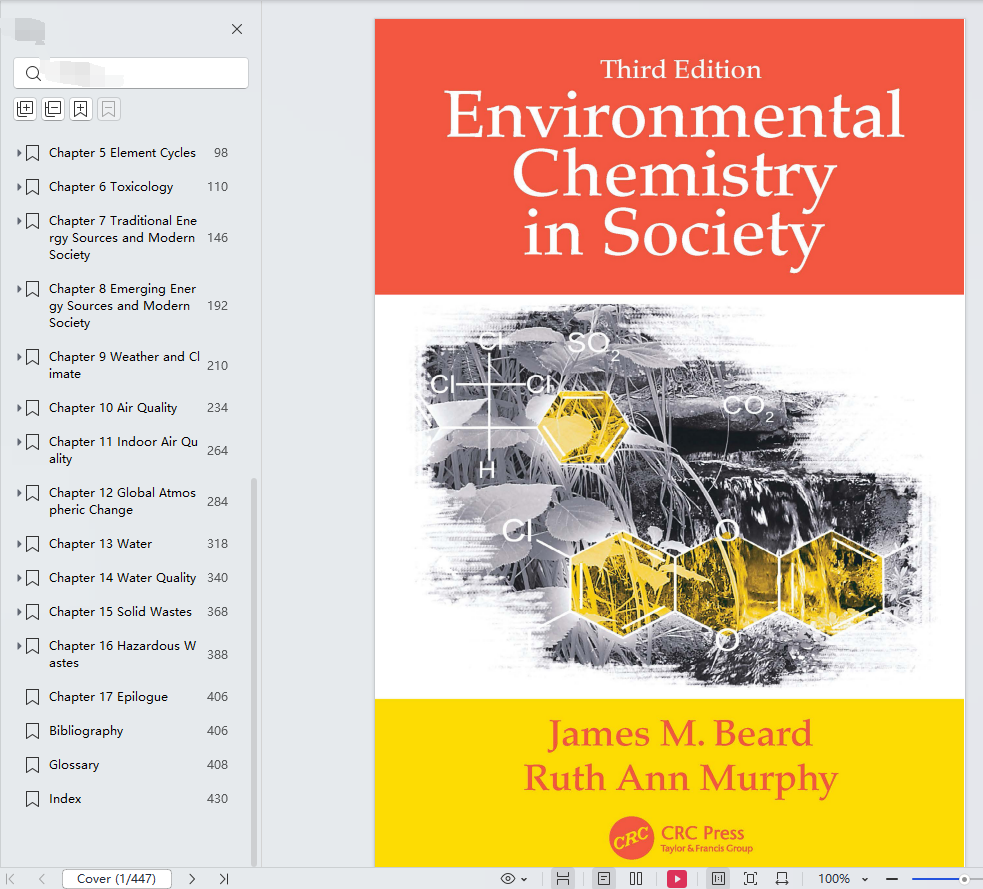Go to Chapter 9 Weather and Climate

[124, 365]
